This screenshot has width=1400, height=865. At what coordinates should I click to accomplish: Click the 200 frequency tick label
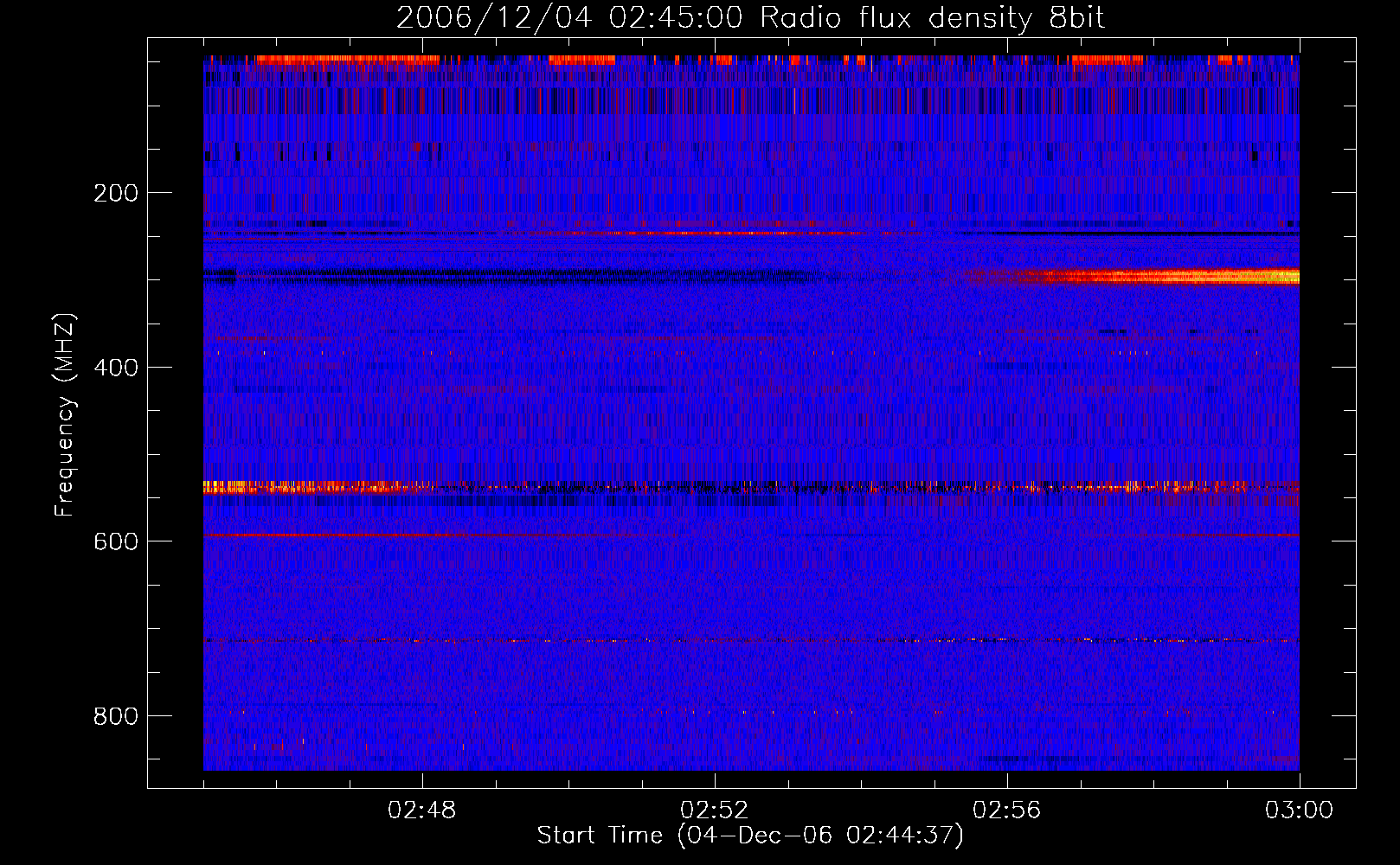(116, 193)
